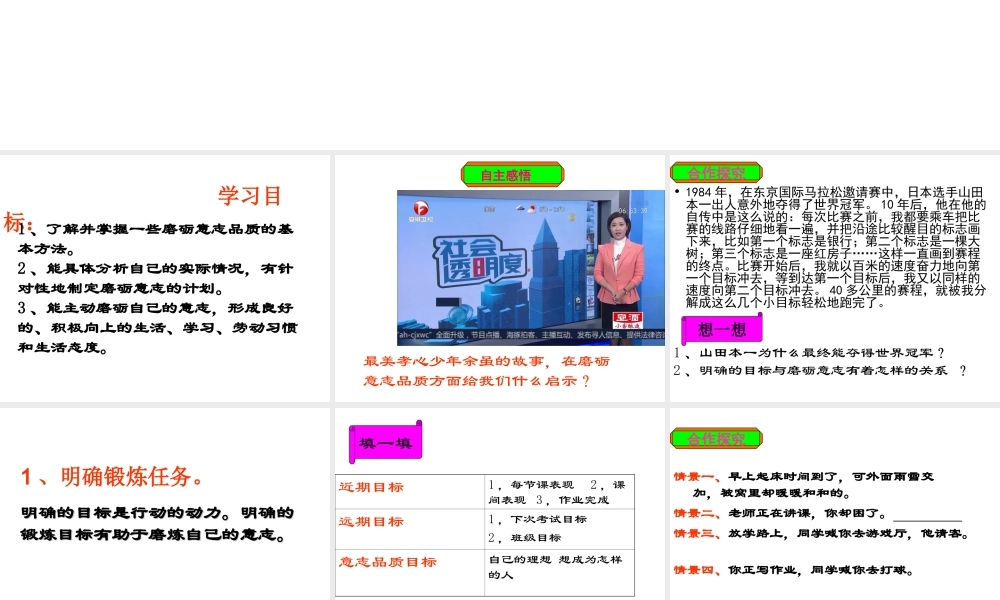Click the question 明确的目标与磨砺意志有着怎样的关系
This screenshot has width=1000, height=600.
point(820,370)
